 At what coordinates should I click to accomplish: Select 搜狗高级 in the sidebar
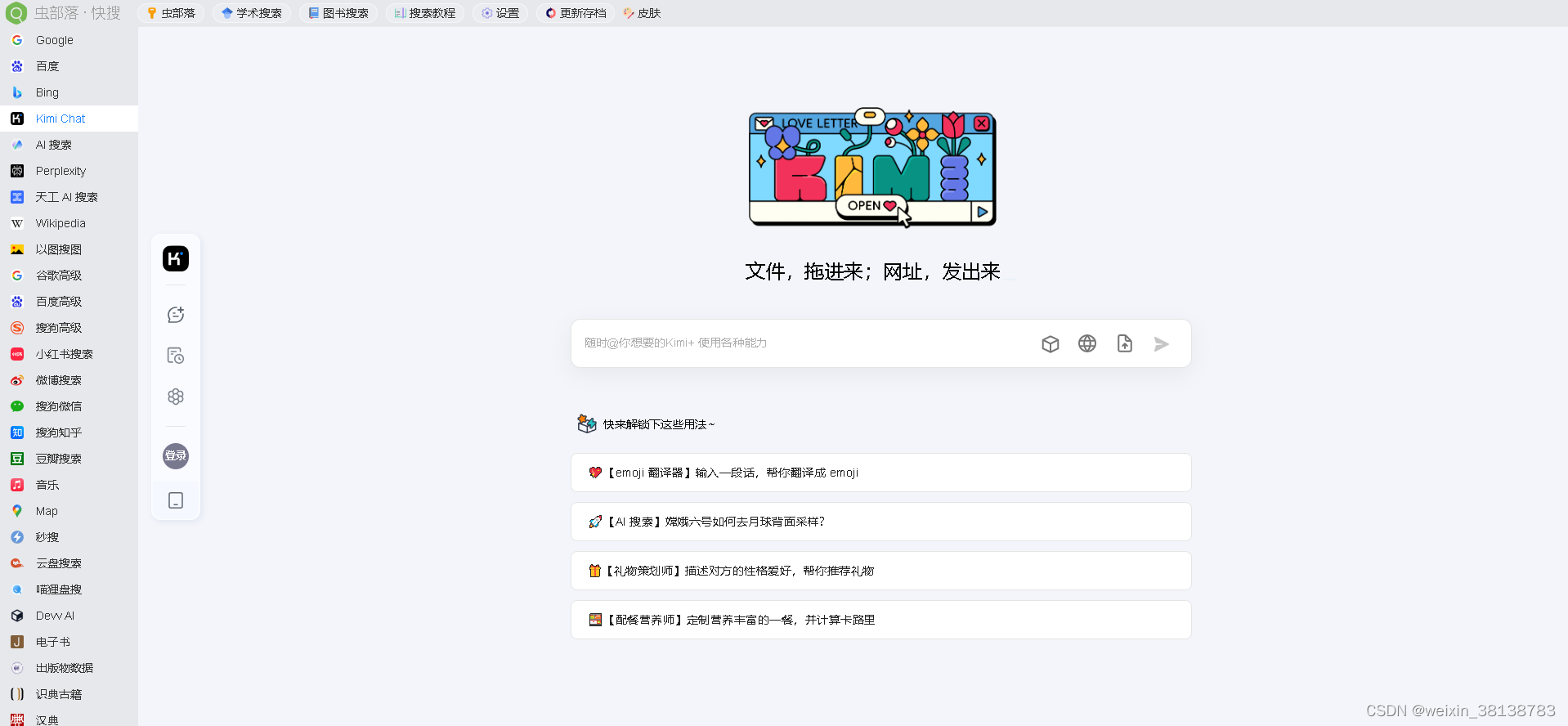click(x=69, y=328)
